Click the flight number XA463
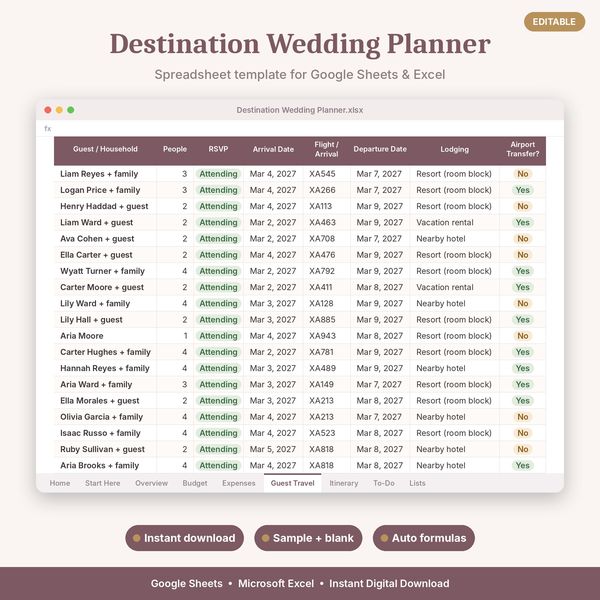The image size is (600, 600). [322, 222]
